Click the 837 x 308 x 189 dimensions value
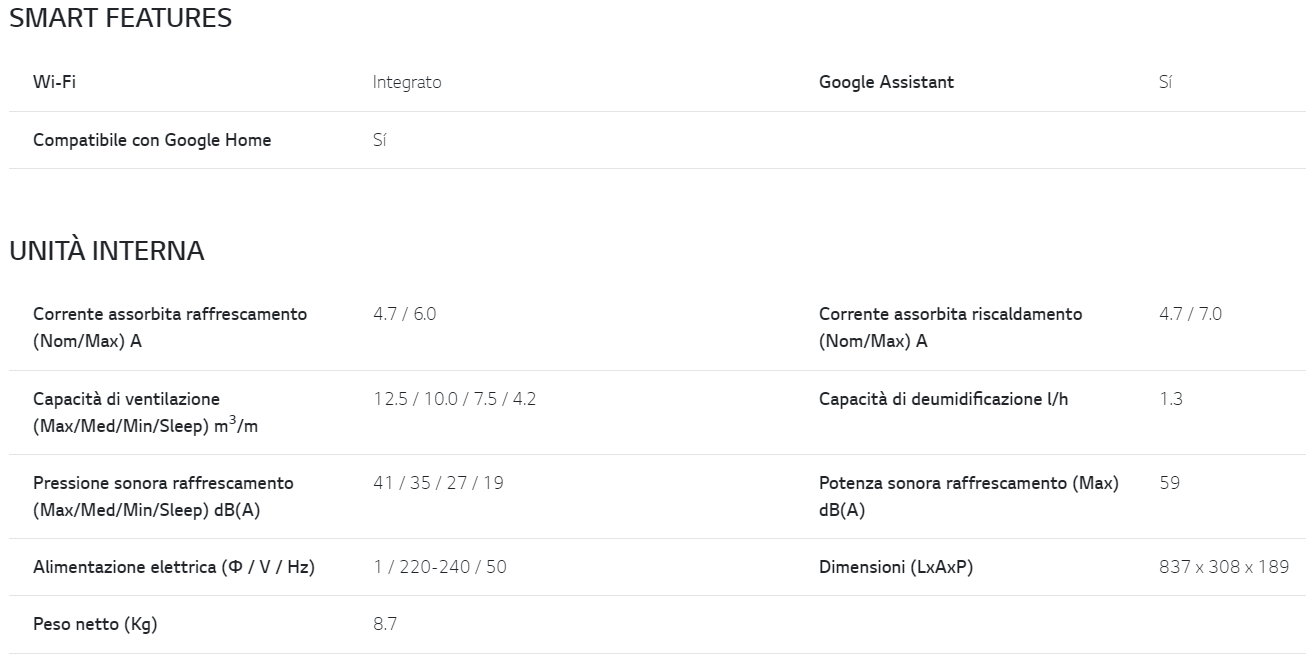 coord(1224,567)
